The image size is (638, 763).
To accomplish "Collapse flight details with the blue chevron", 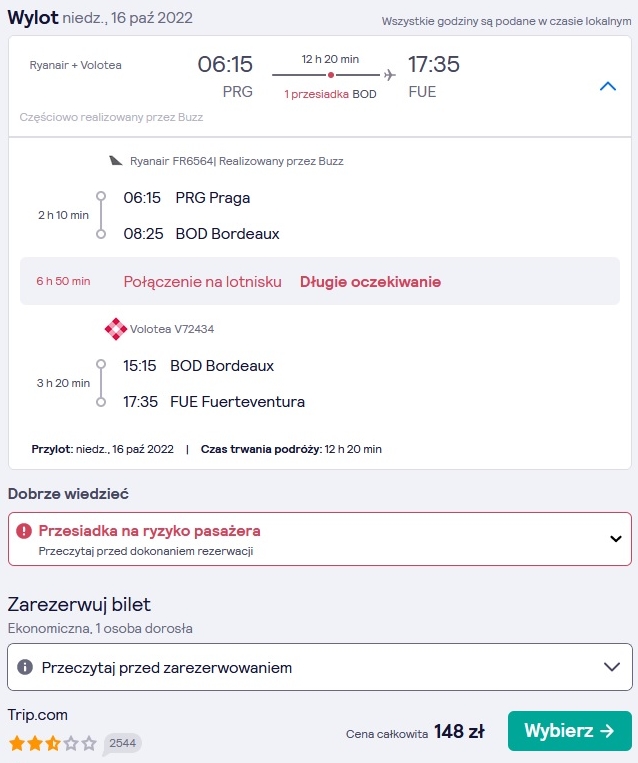I will 608,87.
